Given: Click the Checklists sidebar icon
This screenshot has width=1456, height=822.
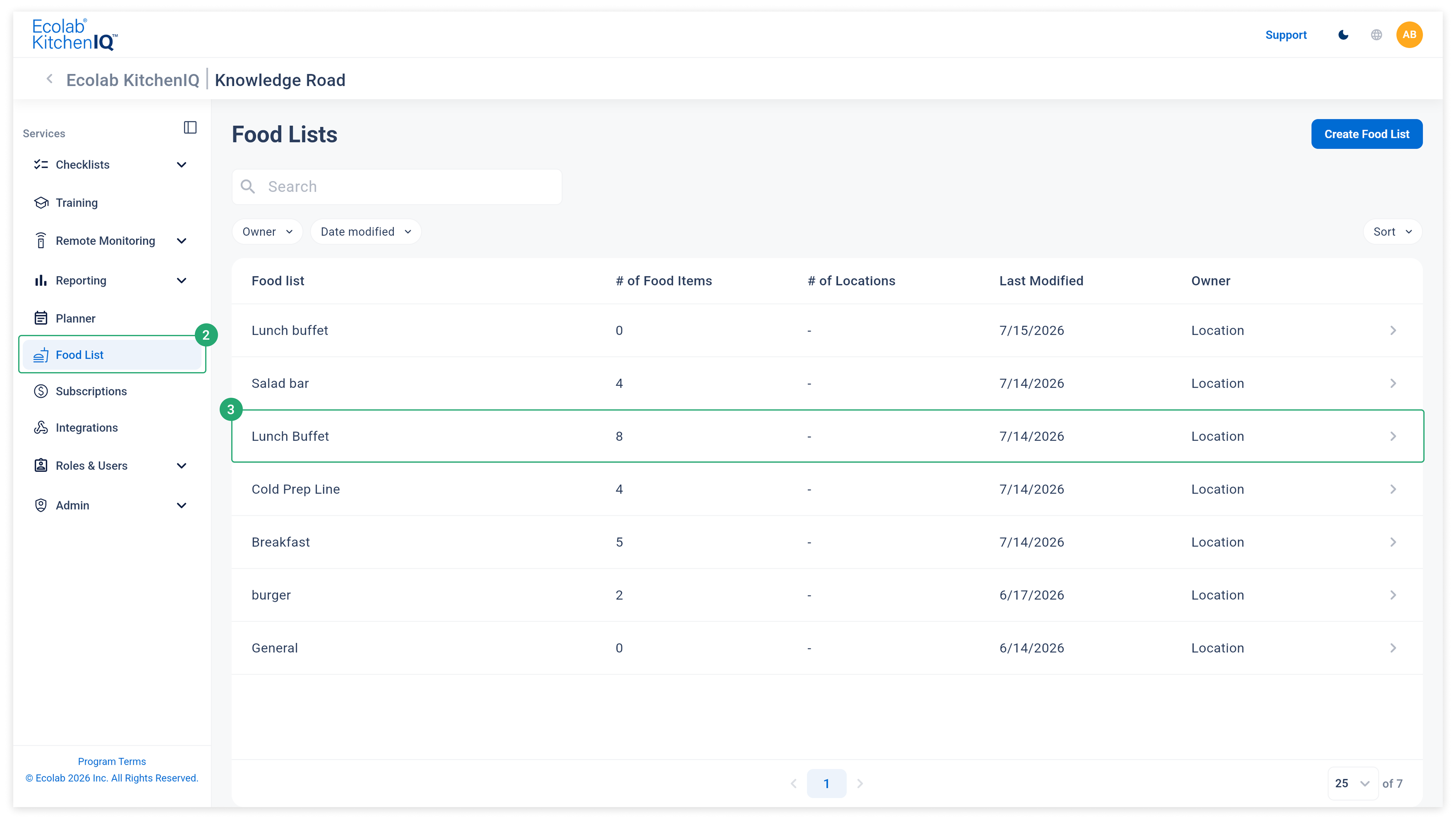Looking at the screenshot, I should click(x=41, y=164).
